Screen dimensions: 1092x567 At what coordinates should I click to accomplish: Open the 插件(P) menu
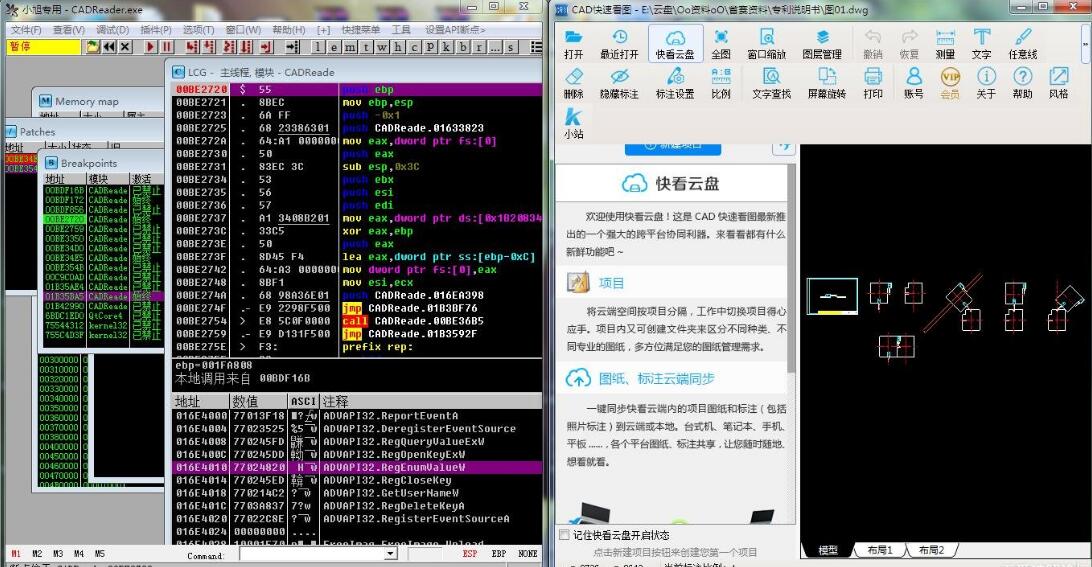tap(156, 30)
